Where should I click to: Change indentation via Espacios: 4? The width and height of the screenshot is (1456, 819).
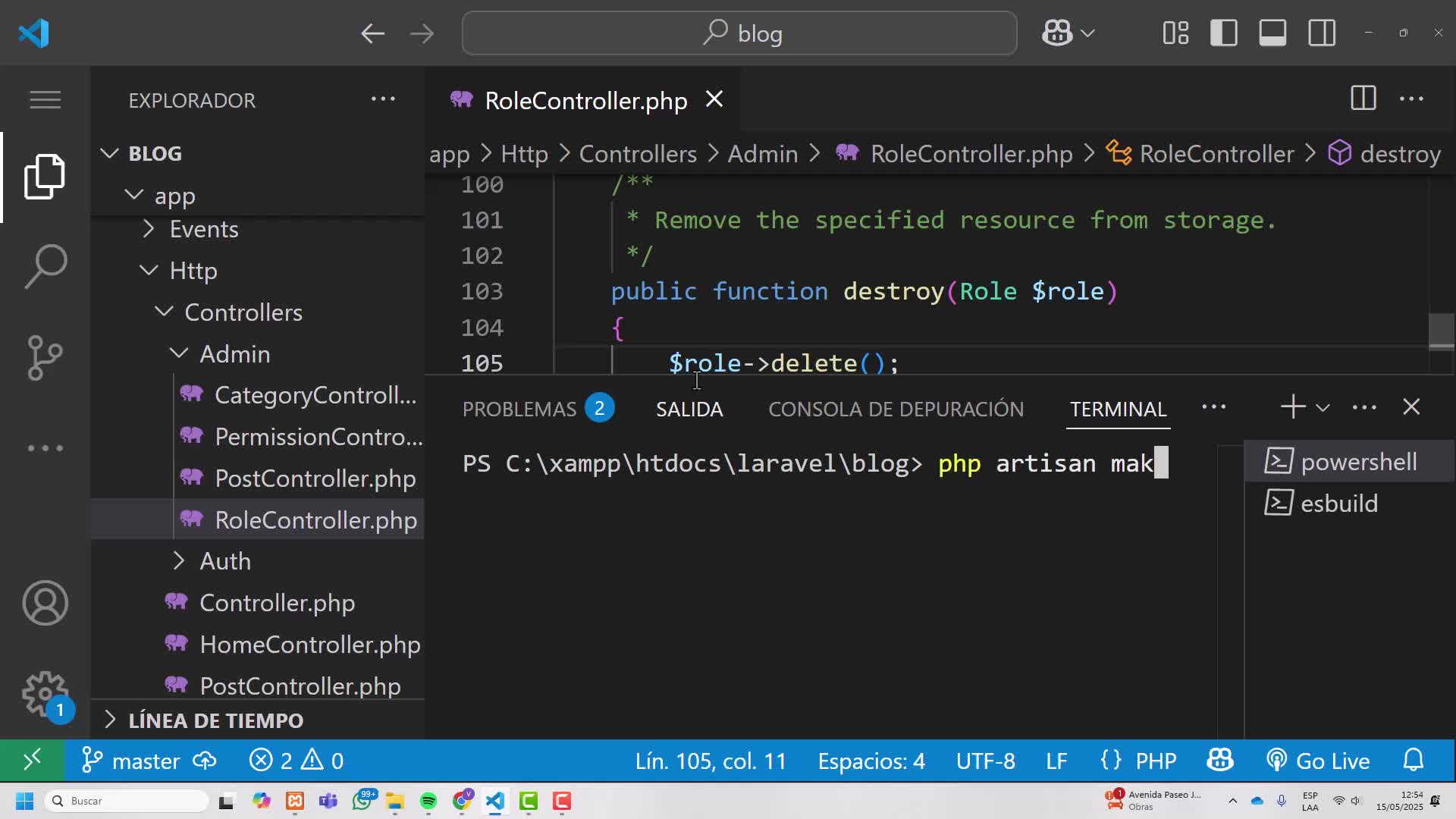[871, 761]
